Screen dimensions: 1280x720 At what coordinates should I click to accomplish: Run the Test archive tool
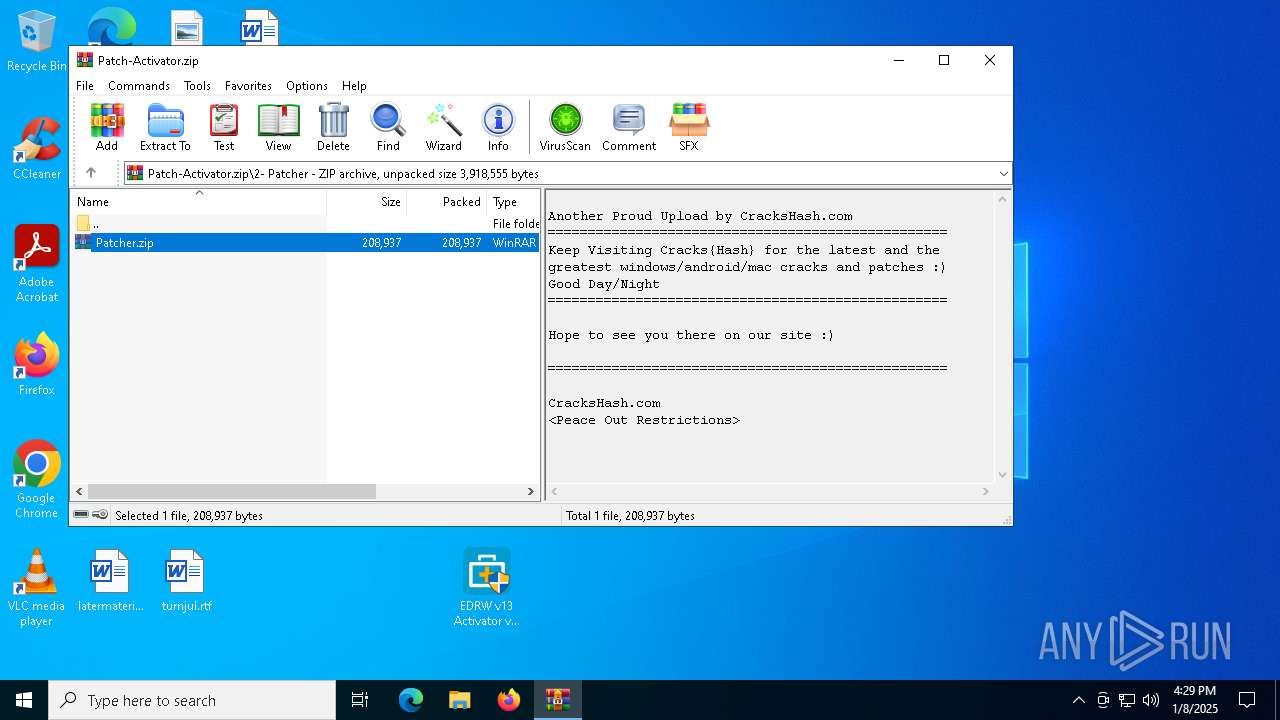[224, 127]
